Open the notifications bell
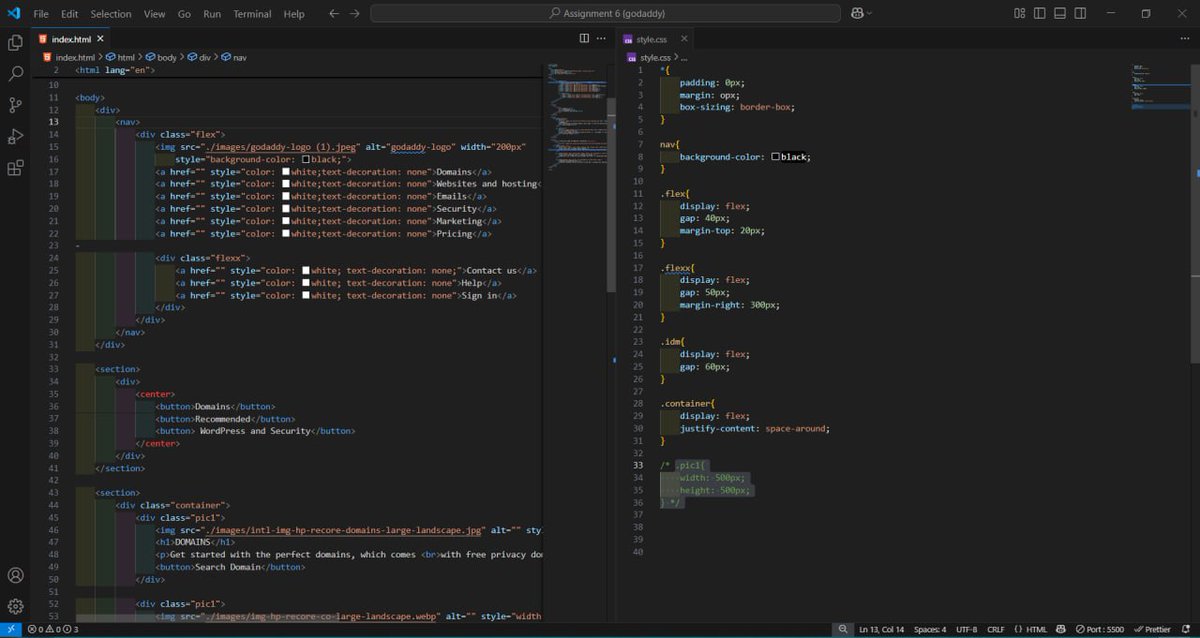This screenshot has width=1200, height=638. (x=1186, y=630)
